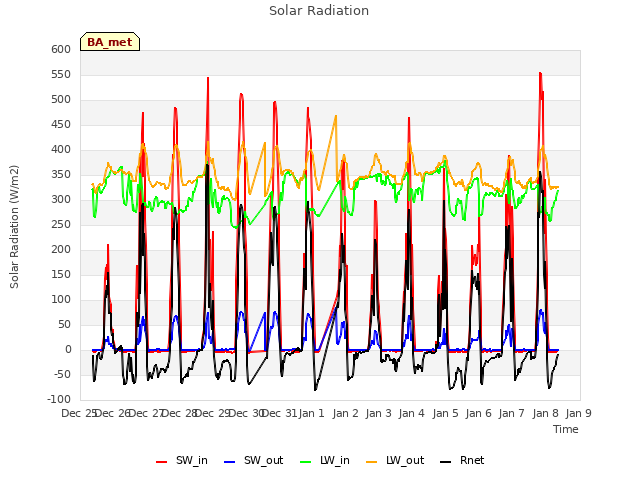This screenshot has width=640, height=480.
Task: Click the red SW_in legend color marker
Action: 162,462
